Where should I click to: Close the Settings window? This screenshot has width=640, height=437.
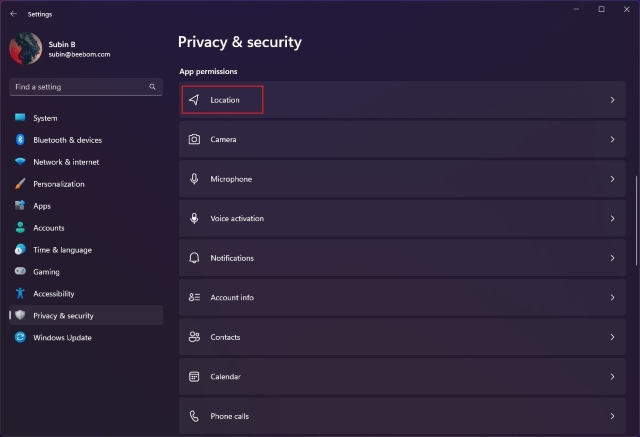point(627,9)
